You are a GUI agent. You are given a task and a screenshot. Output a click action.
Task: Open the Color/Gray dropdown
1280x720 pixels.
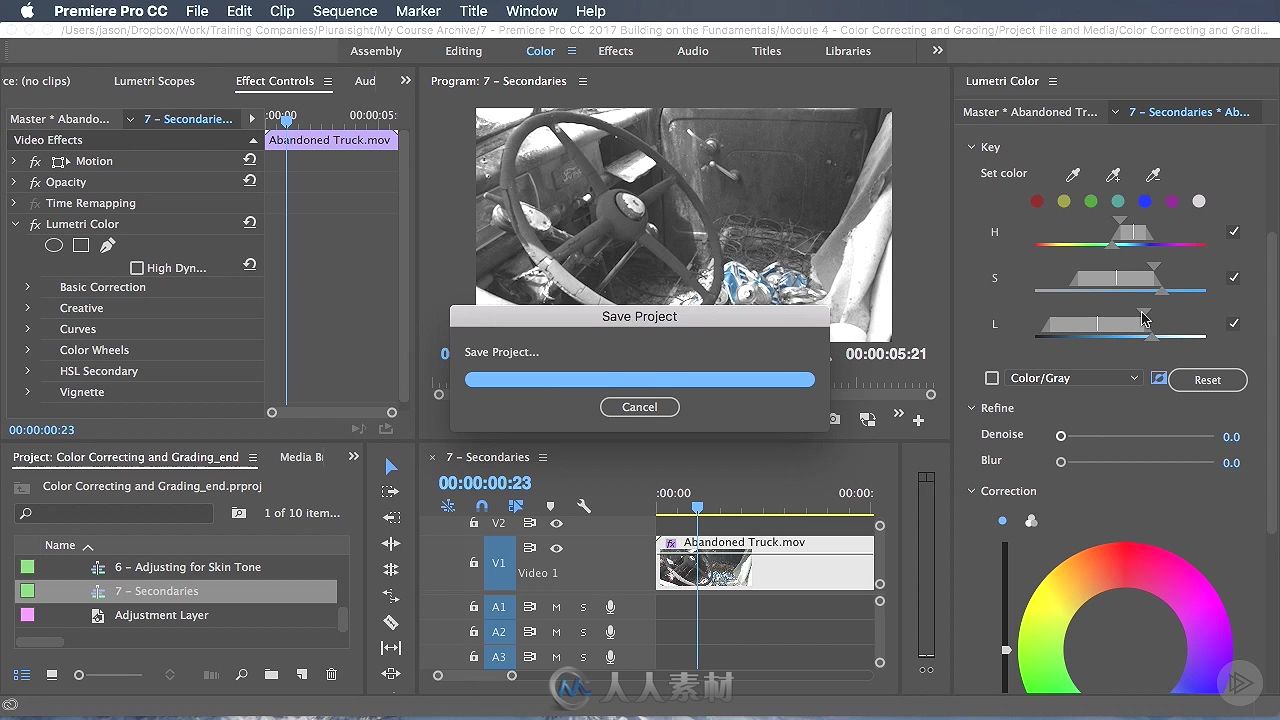click(x=1074, y=378)
